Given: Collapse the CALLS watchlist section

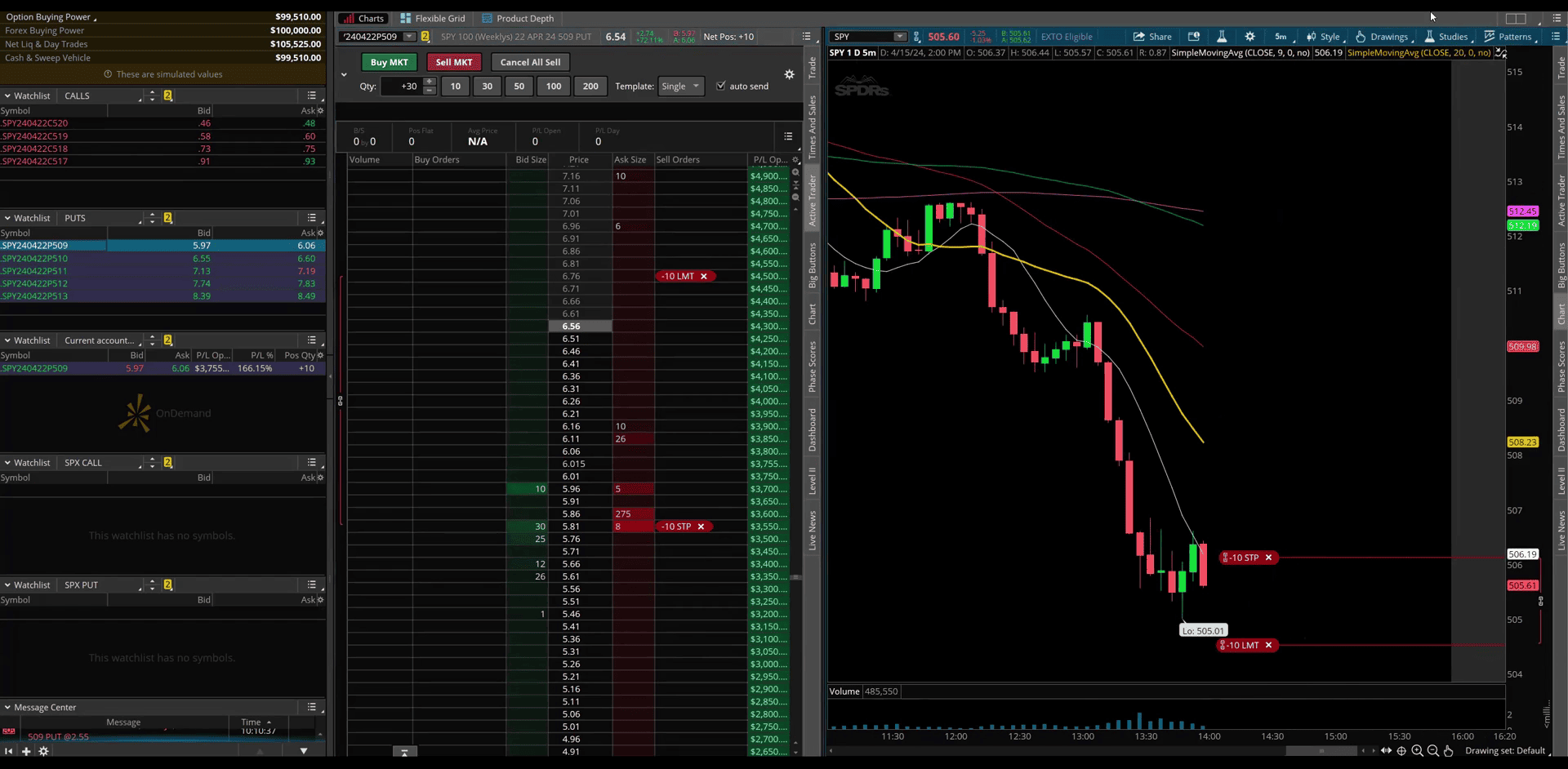Looking at the screenshot, I should point(7,96).
